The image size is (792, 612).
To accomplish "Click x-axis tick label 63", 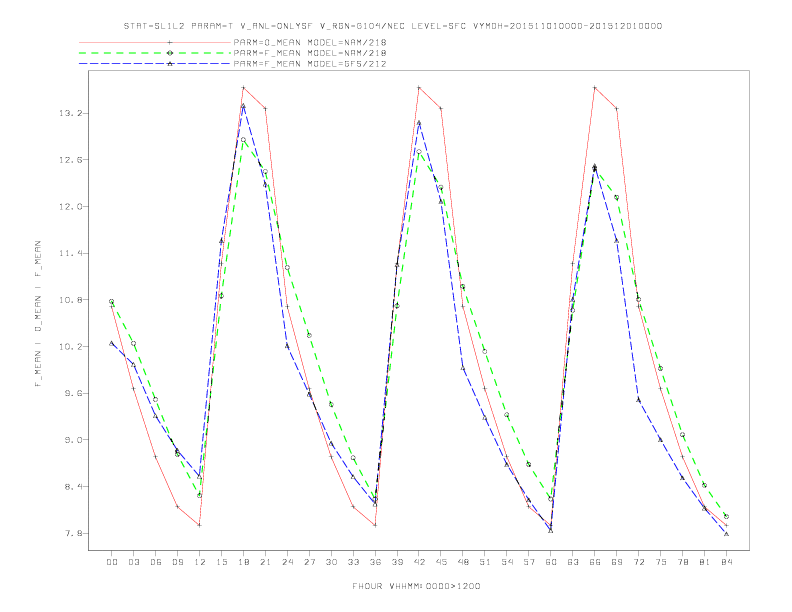I will (573, 562).
